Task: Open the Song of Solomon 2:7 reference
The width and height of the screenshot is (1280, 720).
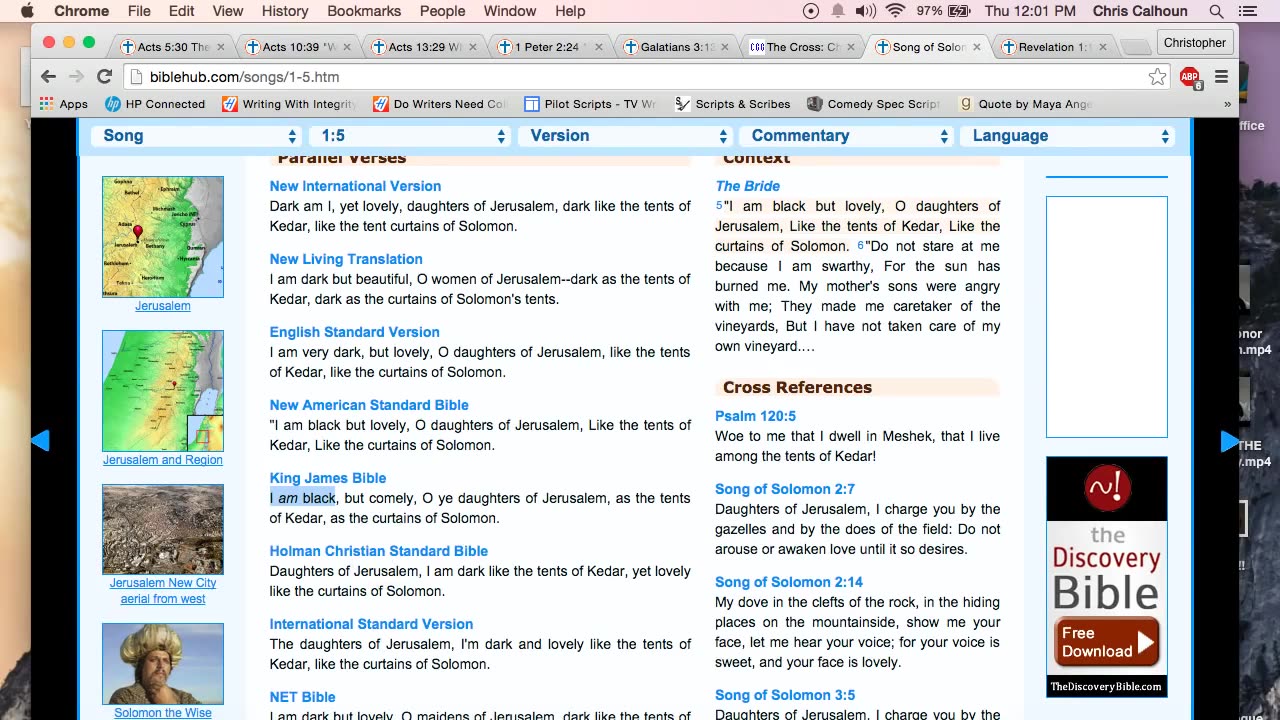Action: click(x=785, y=489)
